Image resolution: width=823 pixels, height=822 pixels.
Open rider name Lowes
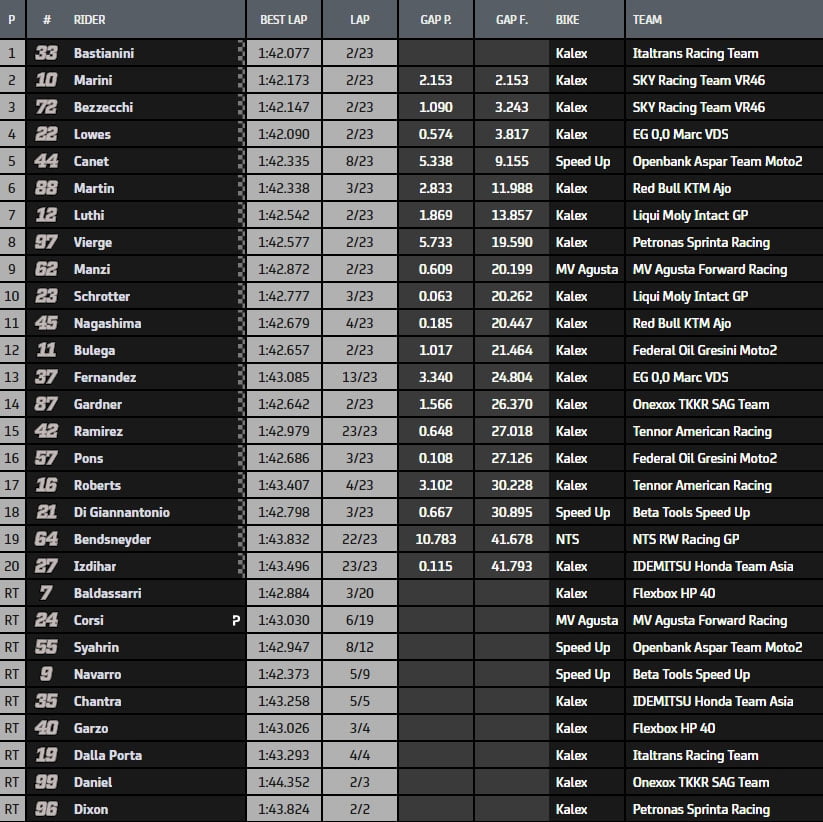[92, 134]
